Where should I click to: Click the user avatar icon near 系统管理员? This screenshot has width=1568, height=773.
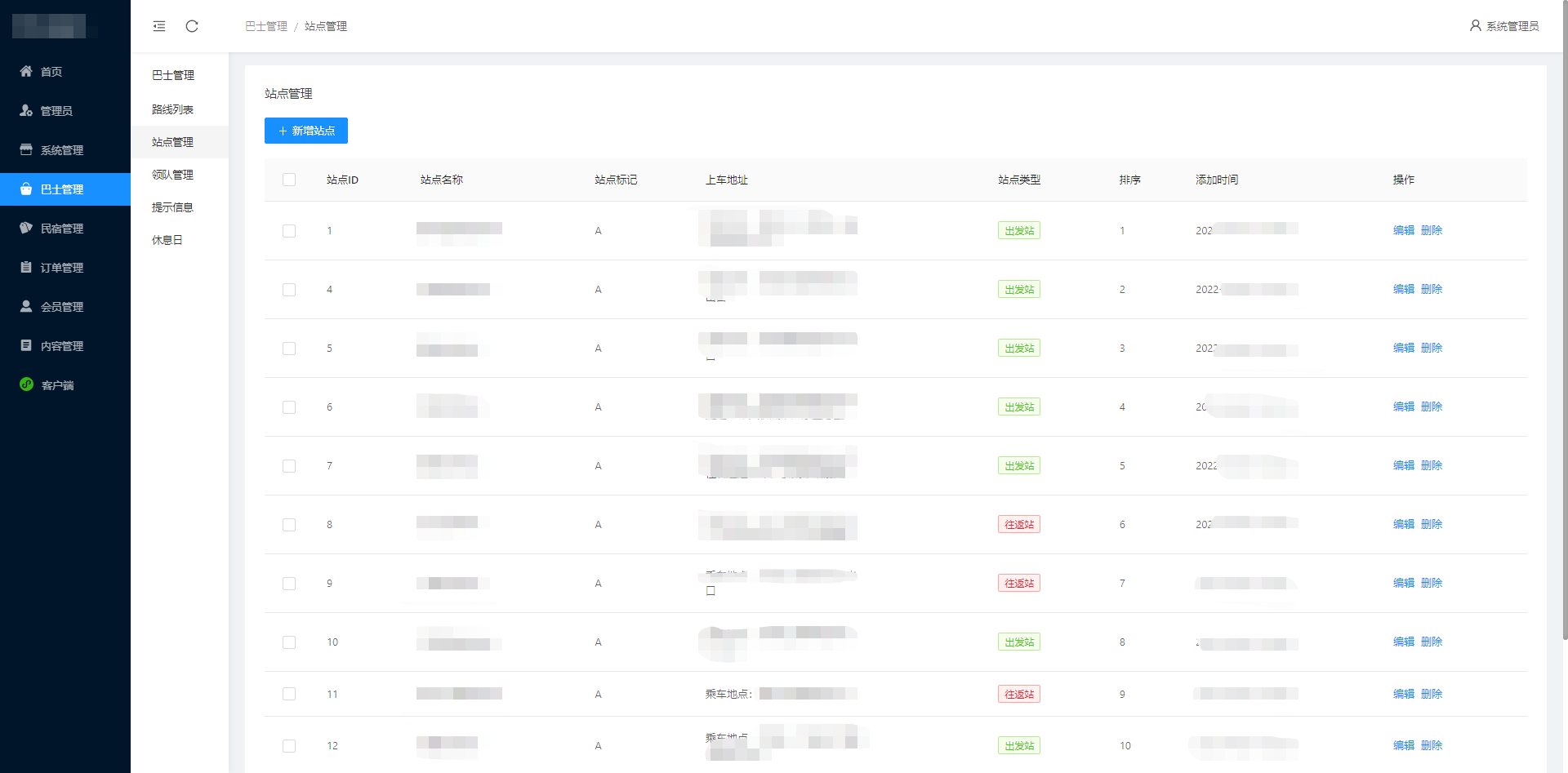coord(1475,25)
